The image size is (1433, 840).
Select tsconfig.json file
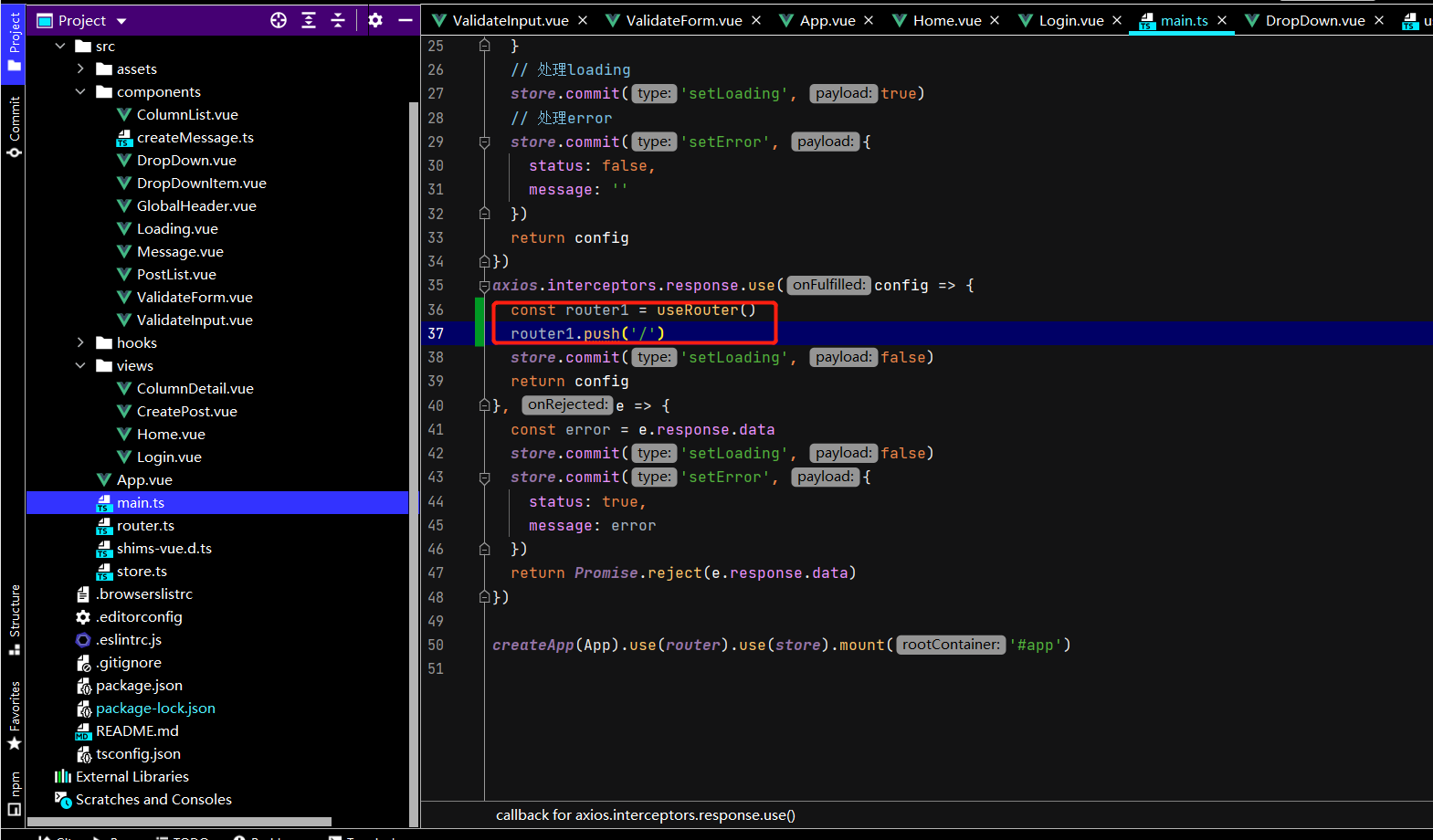(138, 753)
